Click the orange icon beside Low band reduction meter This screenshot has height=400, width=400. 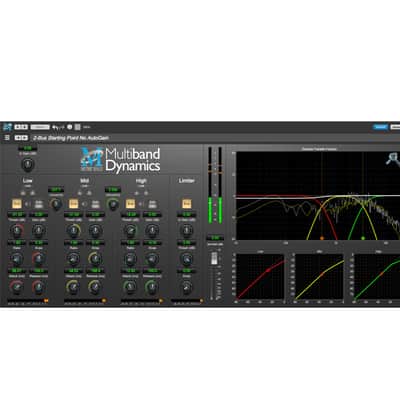pos(46,301)
